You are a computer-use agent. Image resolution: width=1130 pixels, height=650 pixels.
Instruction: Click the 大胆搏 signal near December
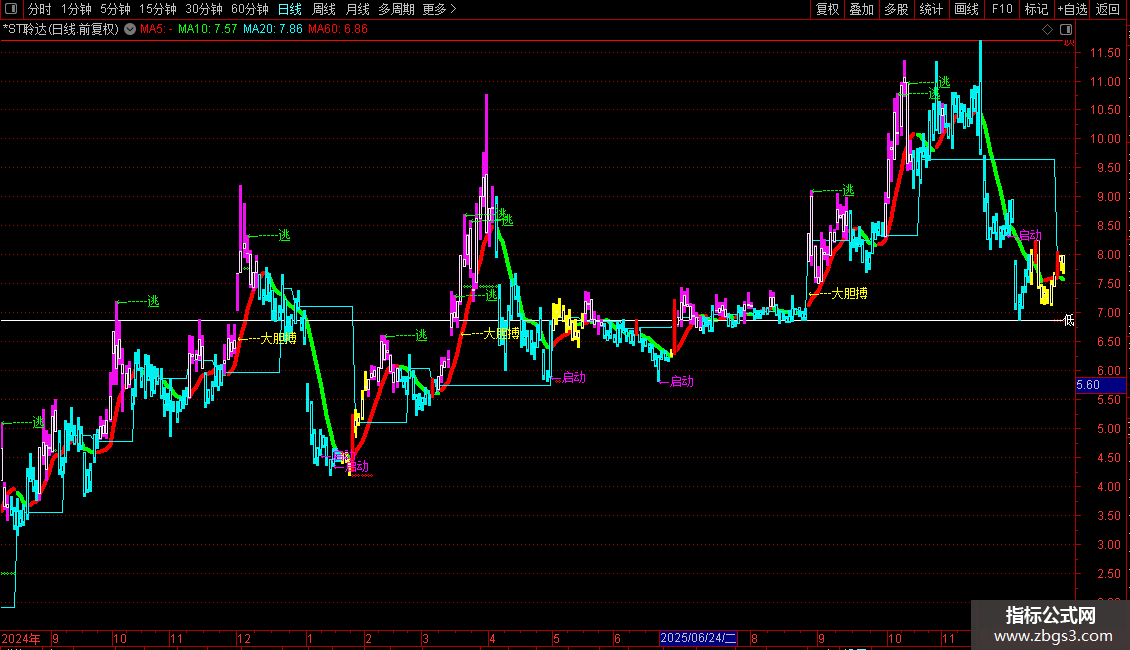(x=278, y=338)
